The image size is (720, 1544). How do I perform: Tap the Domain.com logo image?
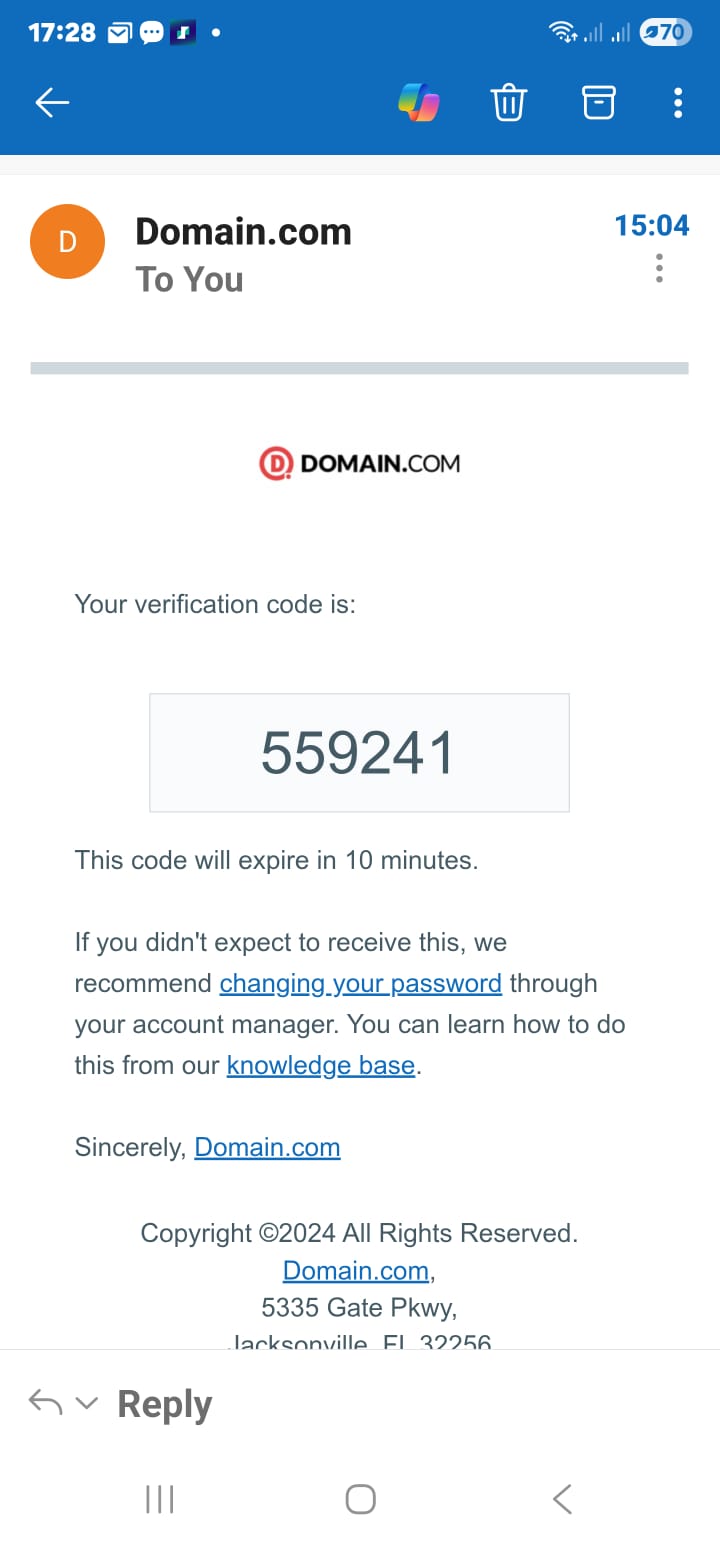pos(360,464)
